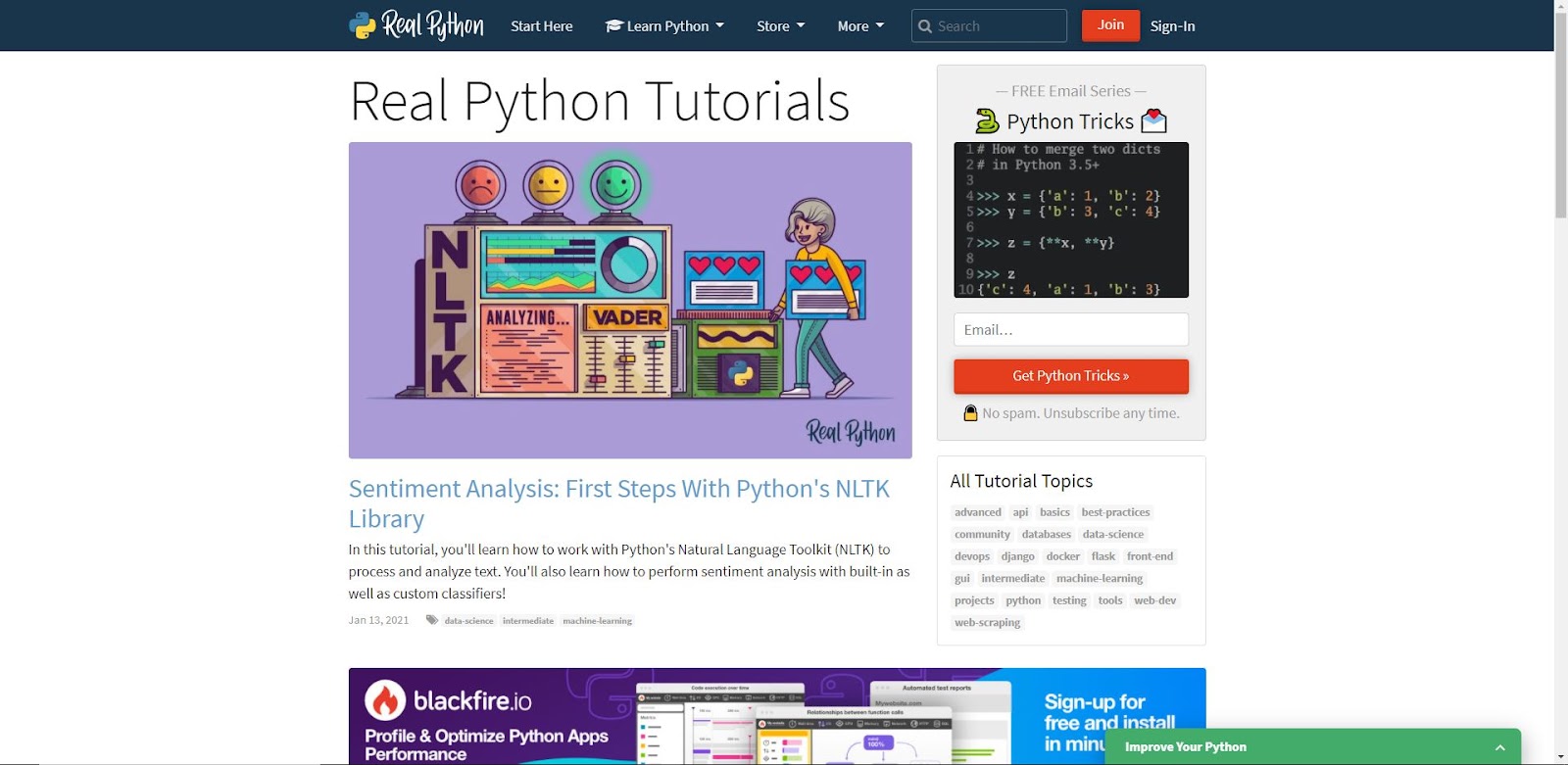Click the Join button

click(1110, 25)
